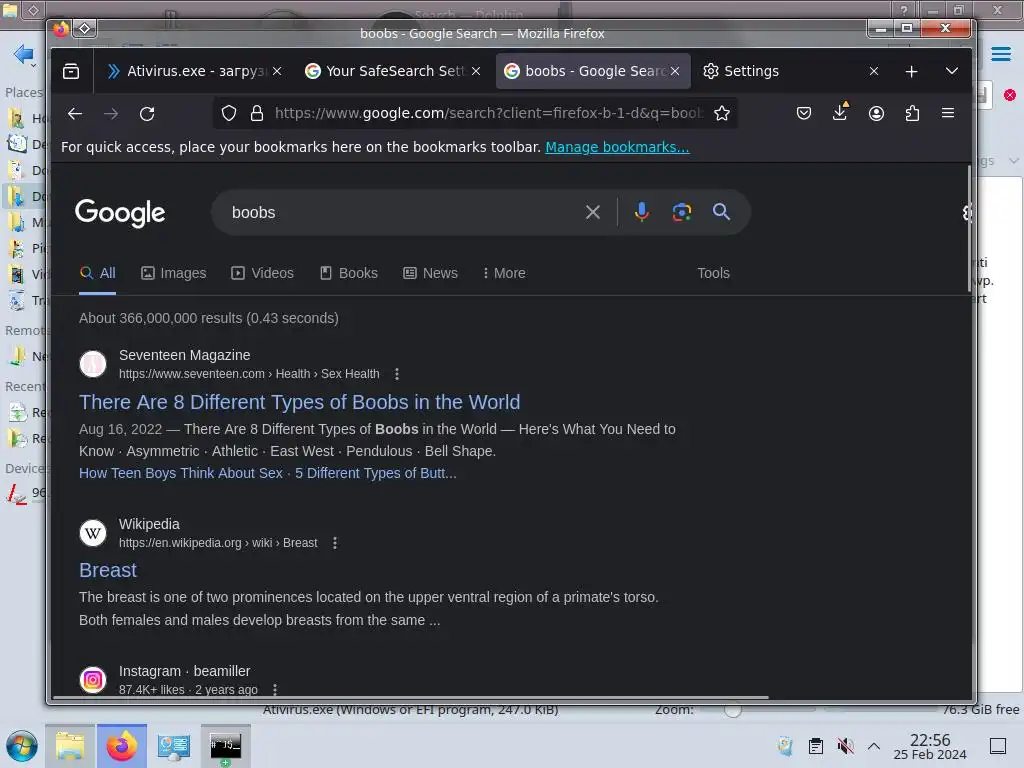This screenshot has height=768, width=1024.
Task: Open Google Lens image search
Action: (682, 212)
